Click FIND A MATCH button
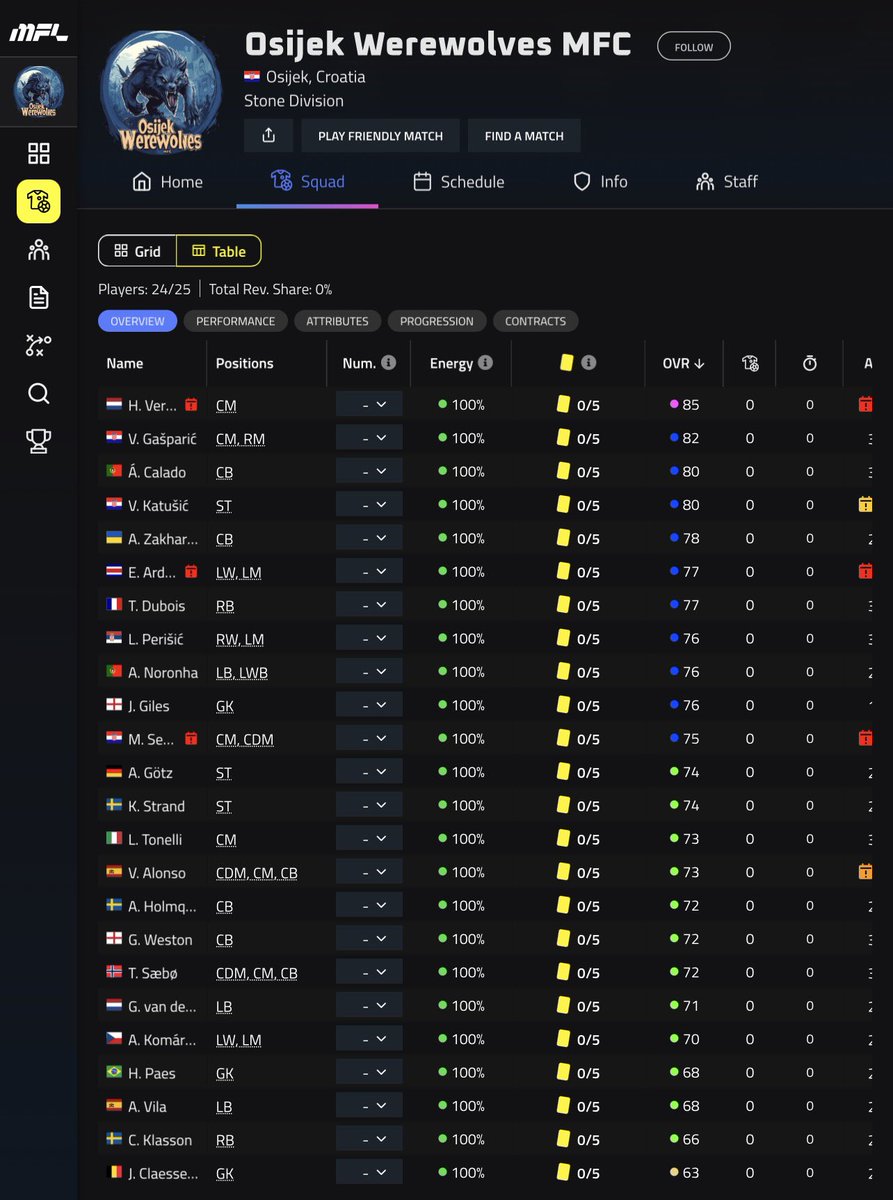This screenshot has width=893, height=1200. pos(524,135)
